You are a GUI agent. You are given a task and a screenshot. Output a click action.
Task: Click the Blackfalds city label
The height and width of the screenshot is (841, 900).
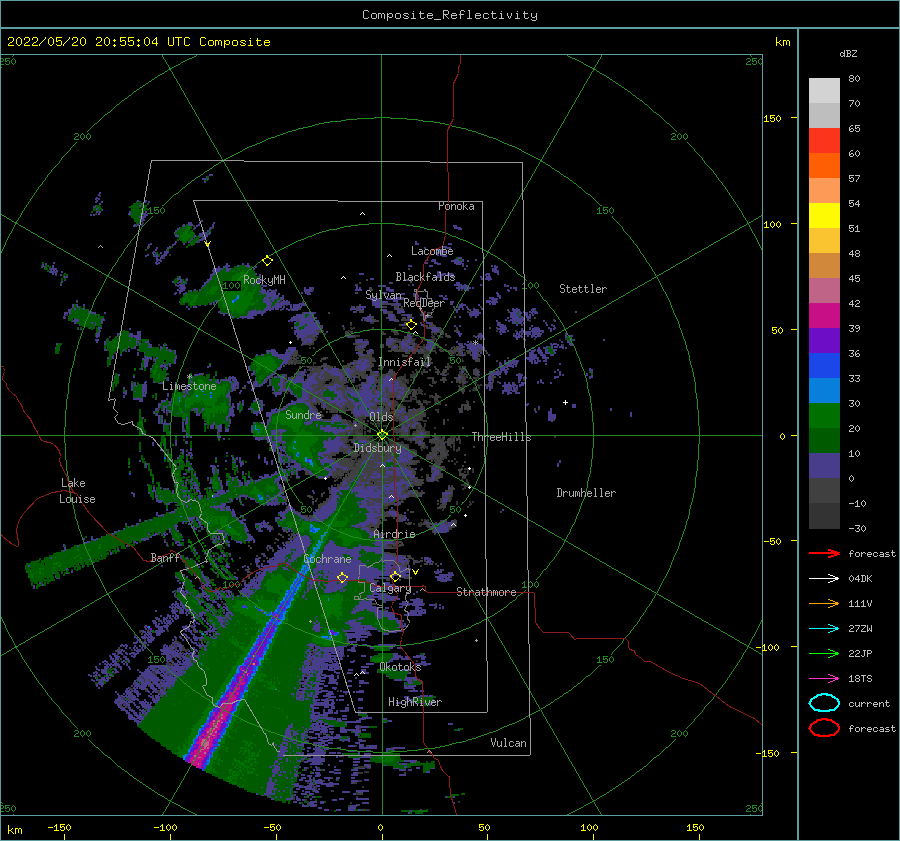coord(425,277)
